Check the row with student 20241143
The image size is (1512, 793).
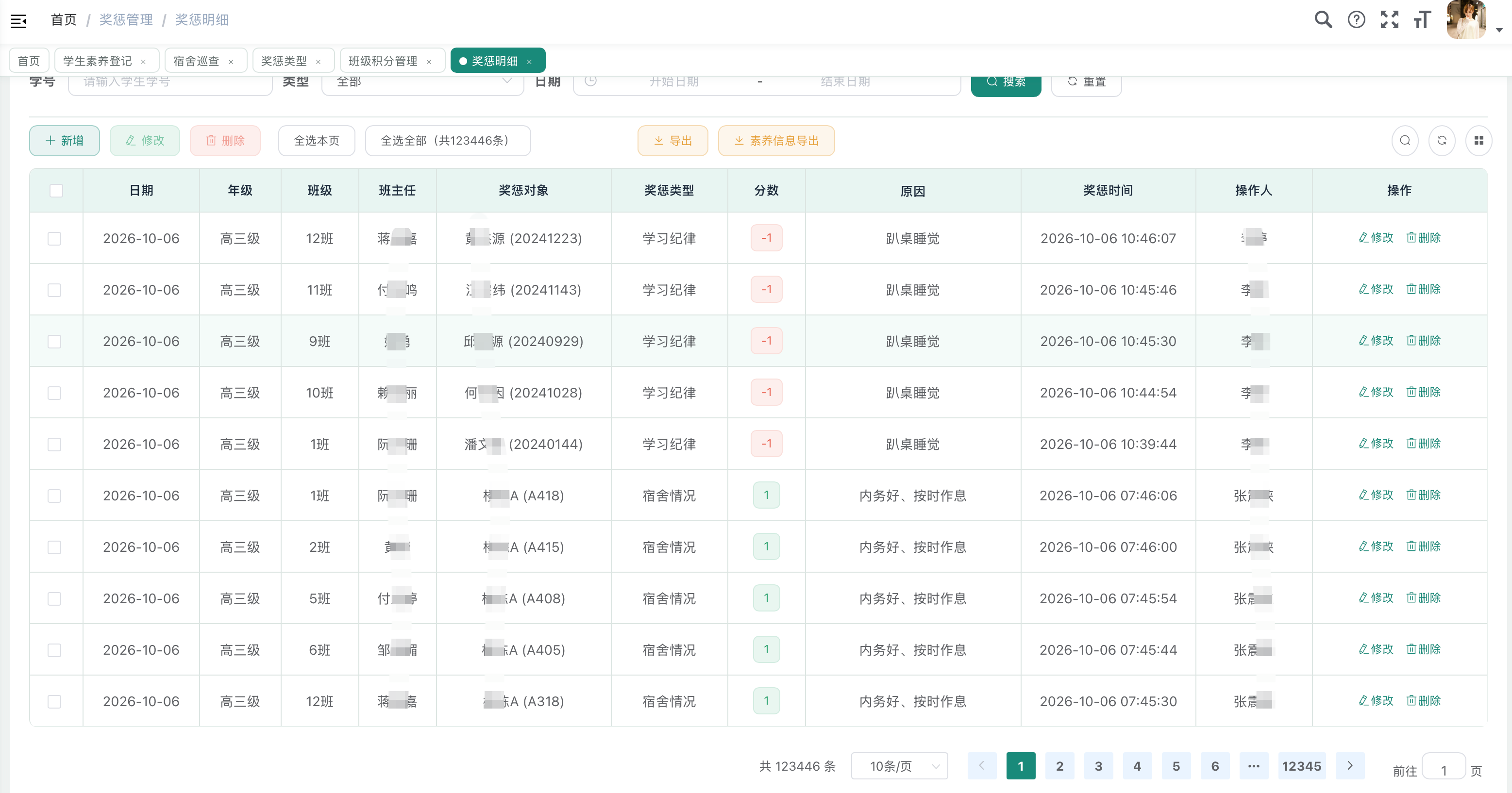tap(54, 290)
